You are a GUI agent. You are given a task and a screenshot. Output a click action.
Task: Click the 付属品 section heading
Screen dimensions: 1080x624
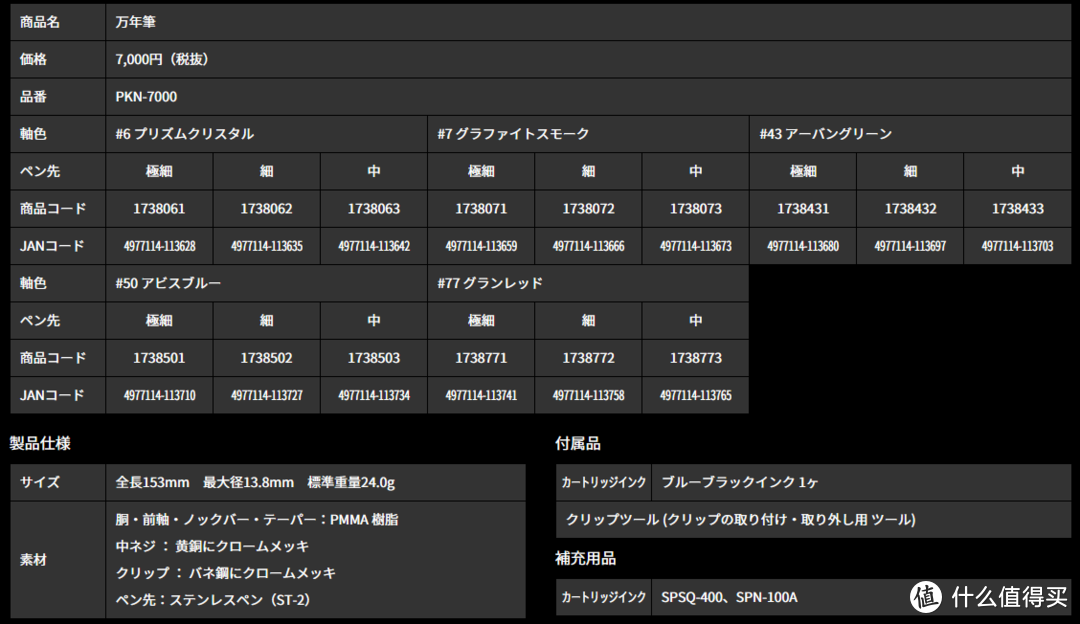pos(578,443)
